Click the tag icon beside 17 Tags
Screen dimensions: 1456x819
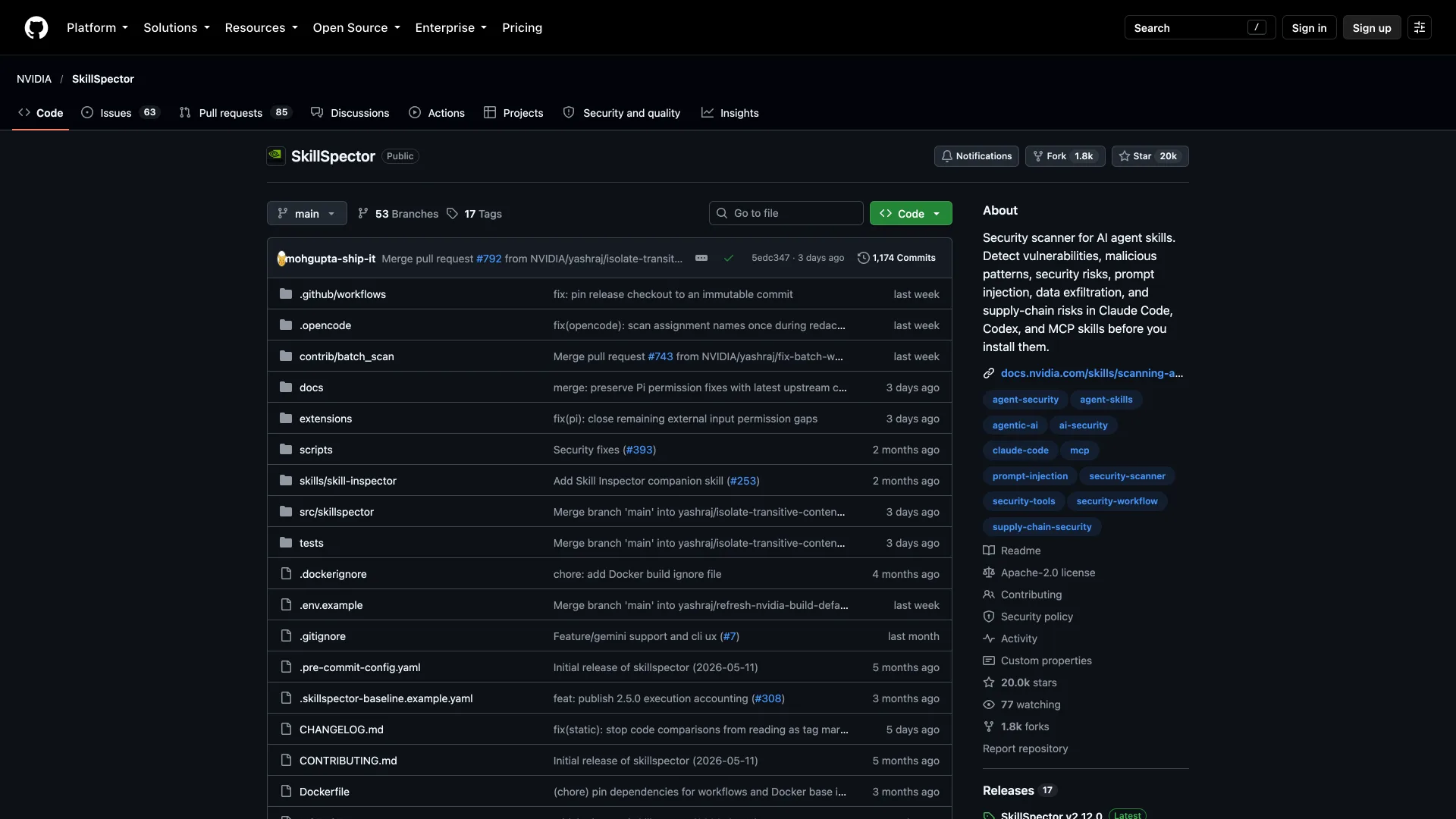point(453,214)
